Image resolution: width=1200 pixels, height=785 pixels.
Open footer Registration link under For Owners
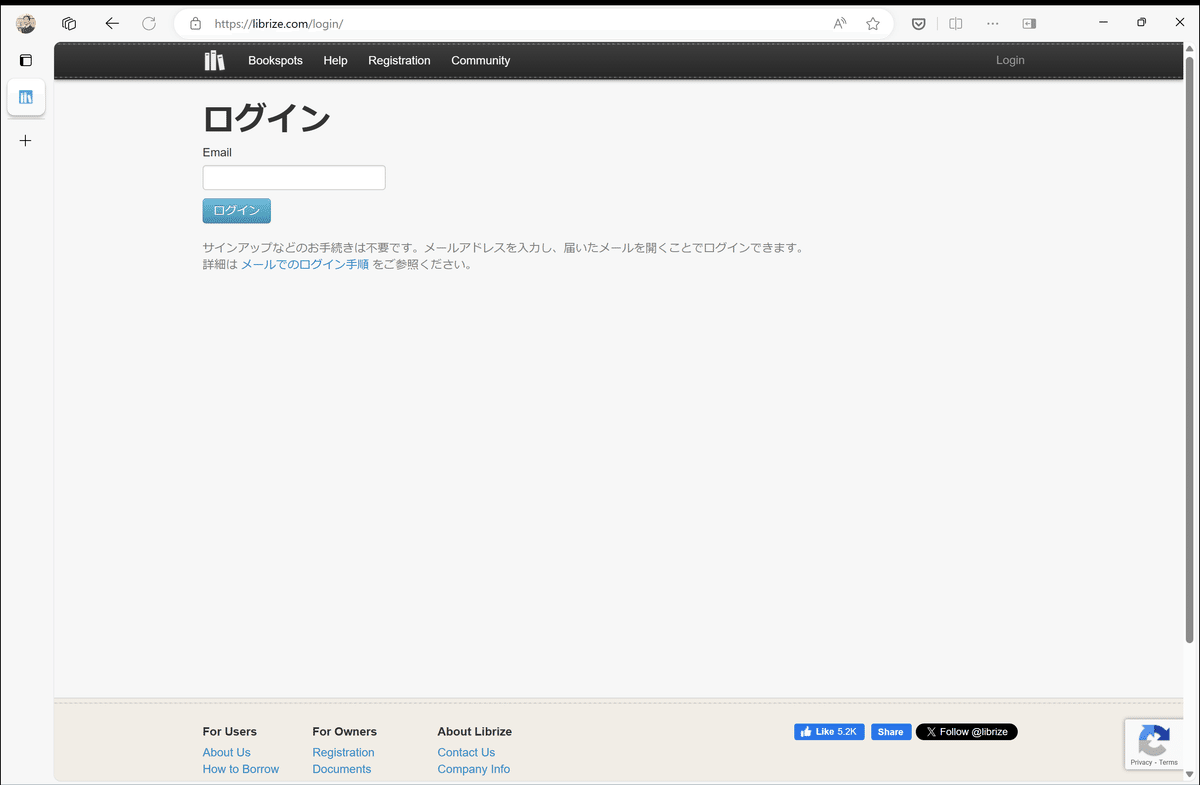343,753
